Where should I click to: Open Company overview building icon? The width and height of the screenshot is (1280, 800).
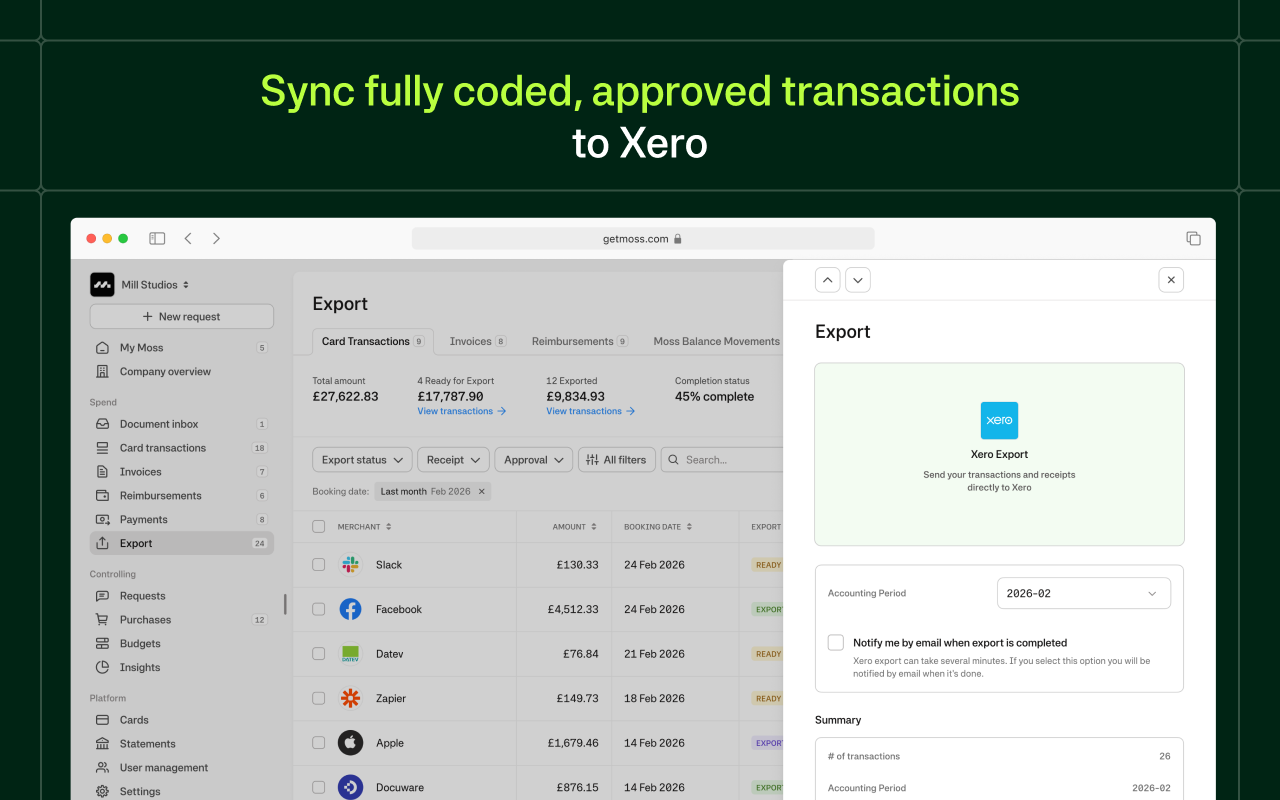pyautogui.click(x=102, y=372)
